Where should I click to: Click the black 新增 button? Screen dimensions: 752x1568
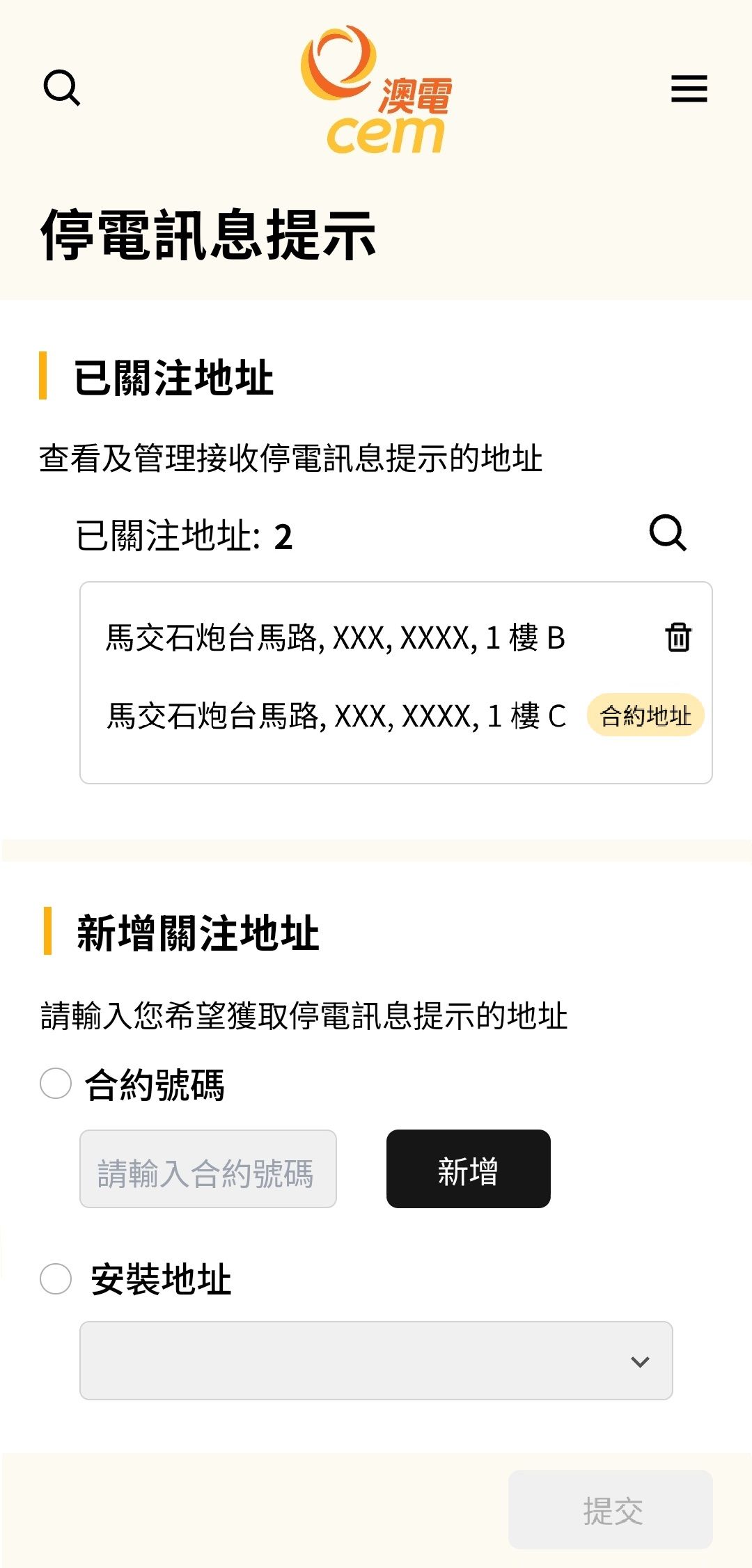(469, 1169)
